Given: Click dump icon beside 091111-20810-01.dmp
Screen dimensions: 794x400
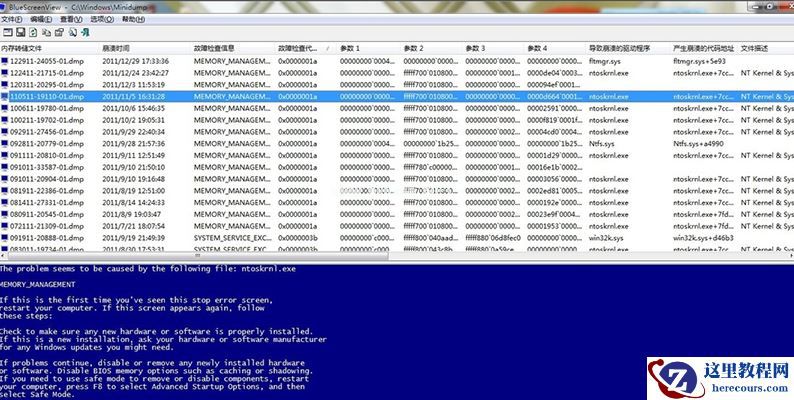Looking at the screenshot, I should tap(5, 155).
